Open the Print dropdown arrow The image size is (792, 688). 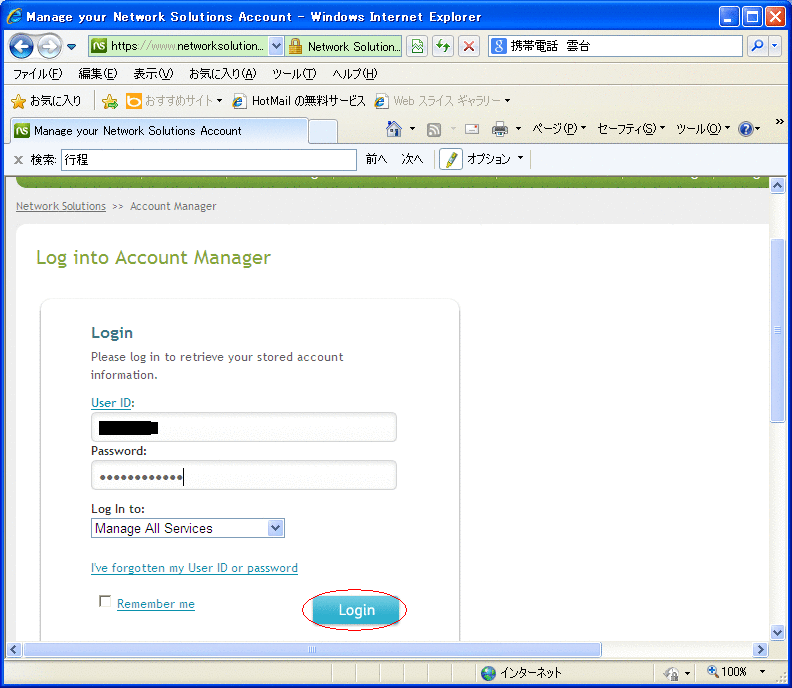pos(518,129)
